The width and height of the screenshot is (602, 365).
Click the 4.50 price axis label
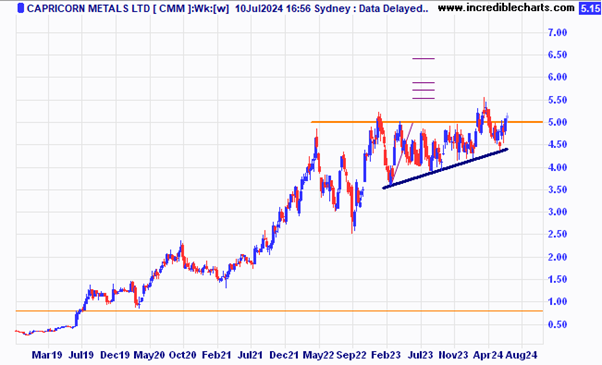pyautogui.click(x=557, y=145)
